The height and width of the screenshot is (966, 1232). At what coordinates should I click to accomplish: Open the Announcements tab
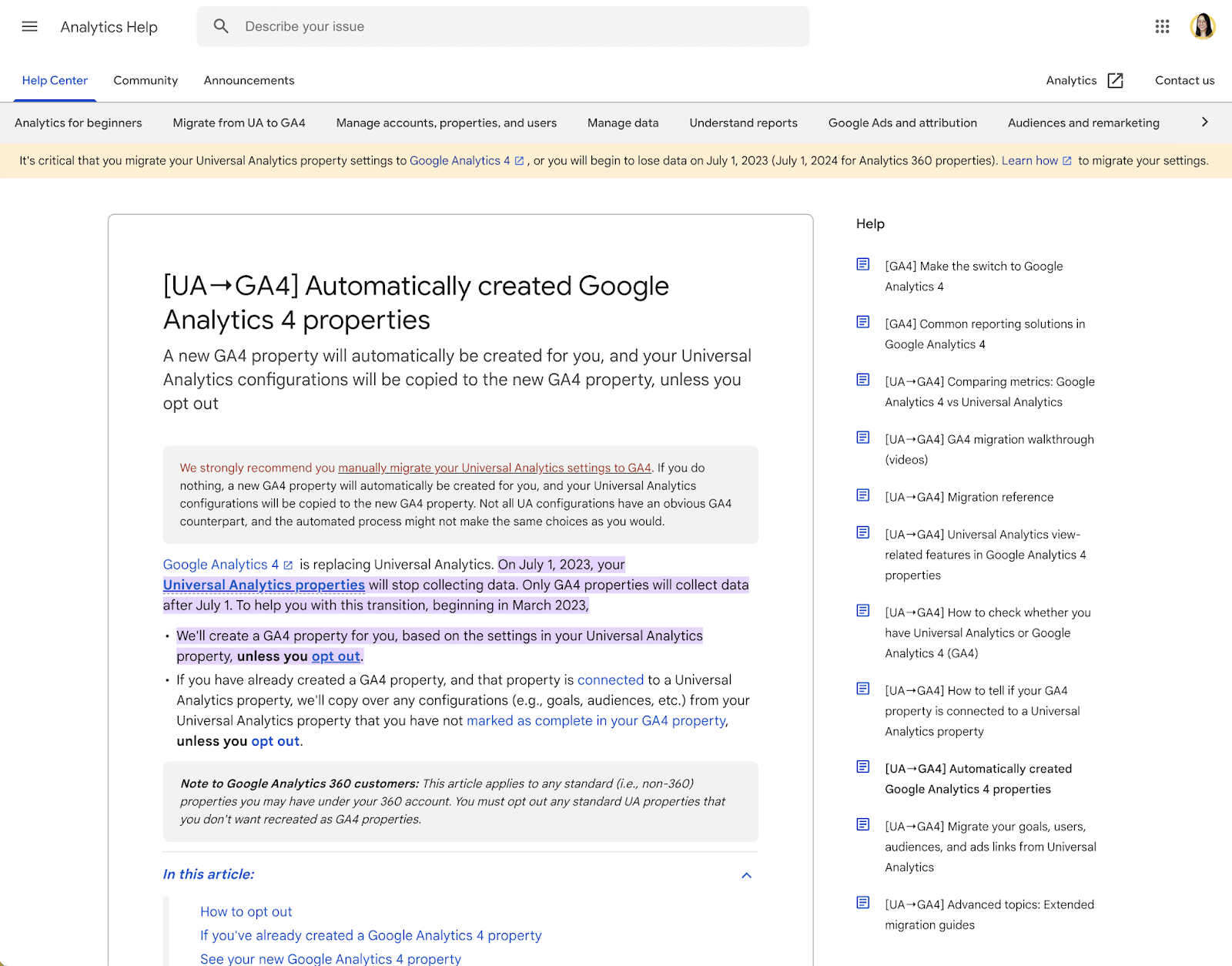coord(249,80)
